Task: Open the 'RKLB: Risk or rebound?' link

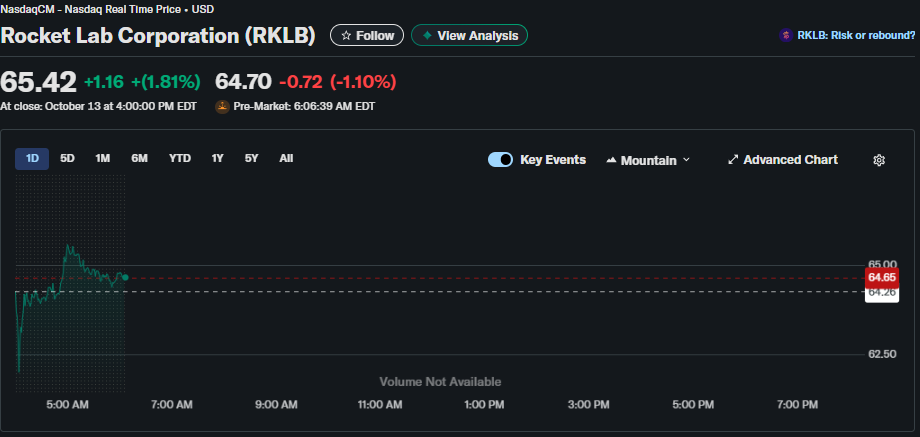Action: [x=855, y=35]
